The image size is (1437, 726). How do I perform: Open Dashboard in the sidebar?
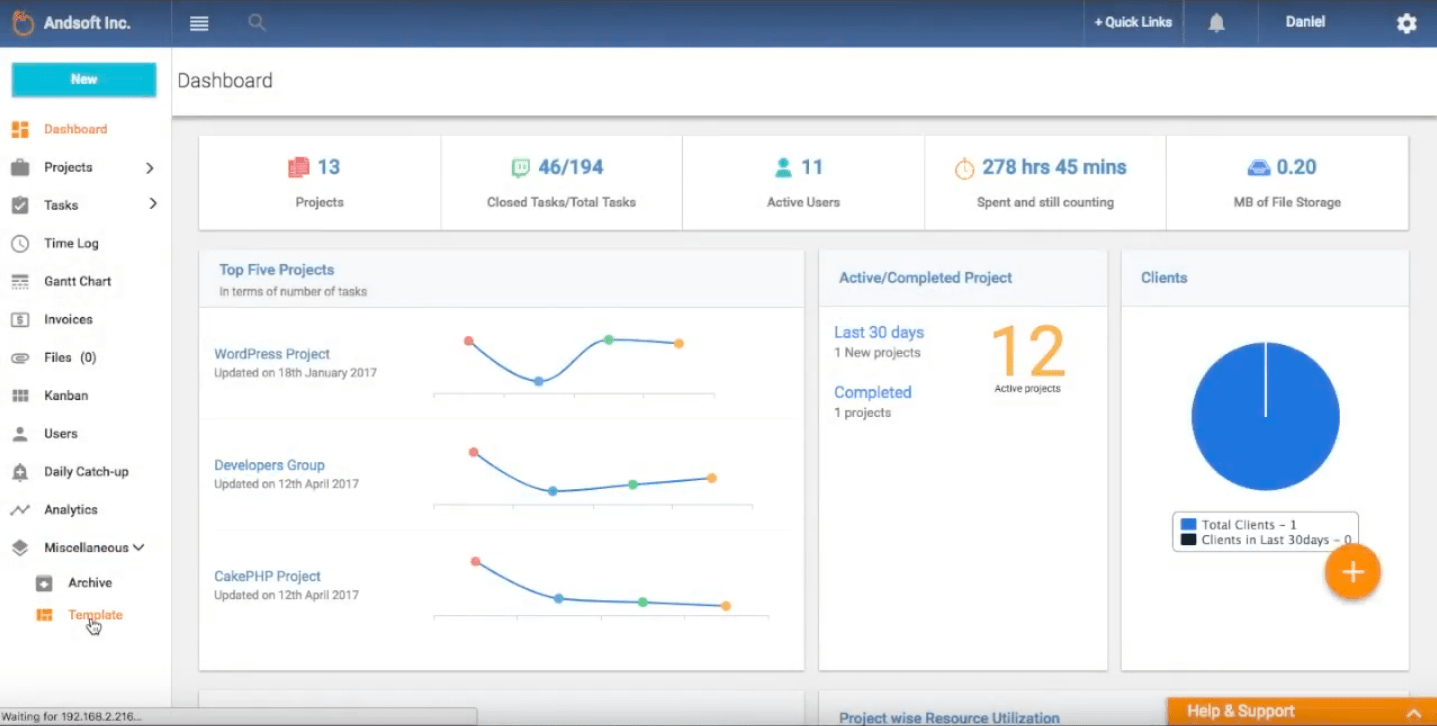[x=75, y=129]
